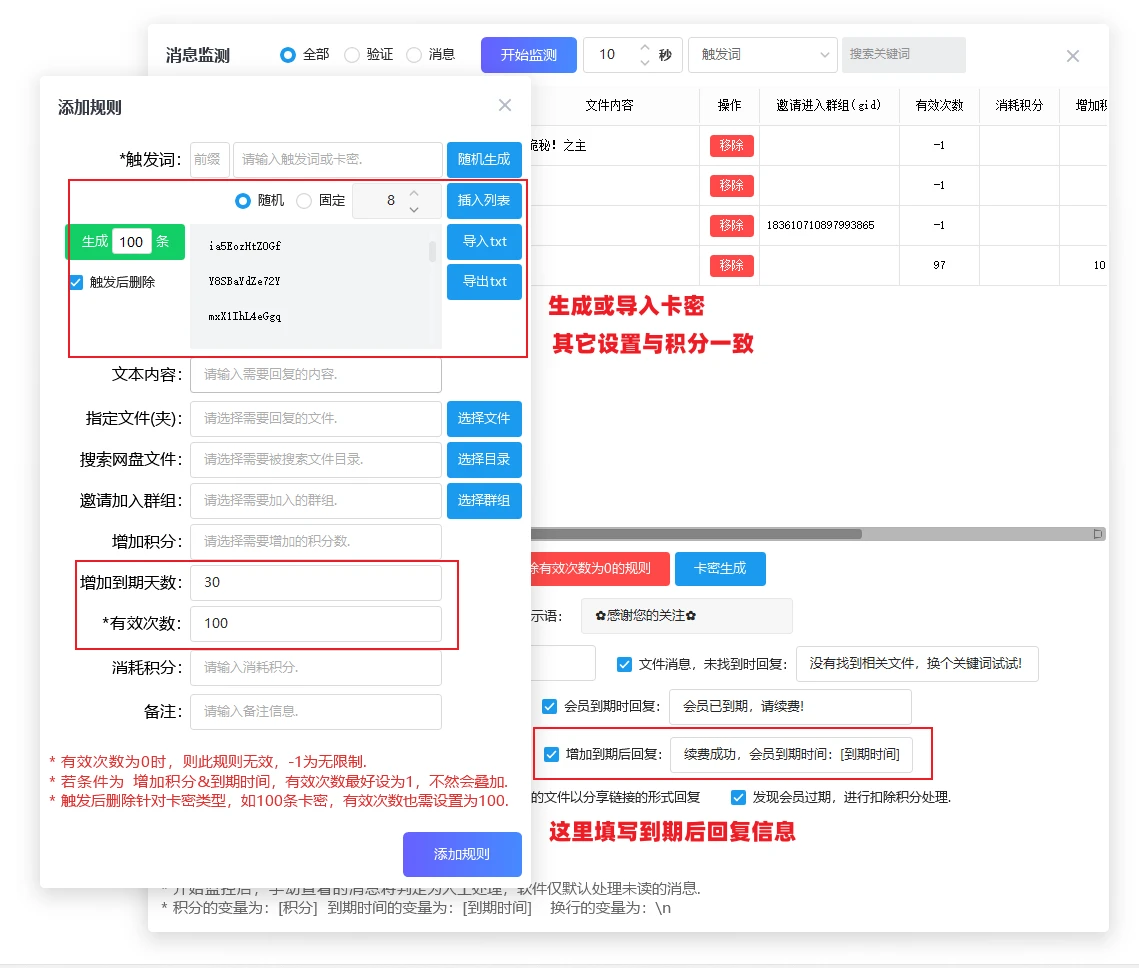Select the 随机 radio option
Screen dimensions: 1139x968
pos(243,200)
